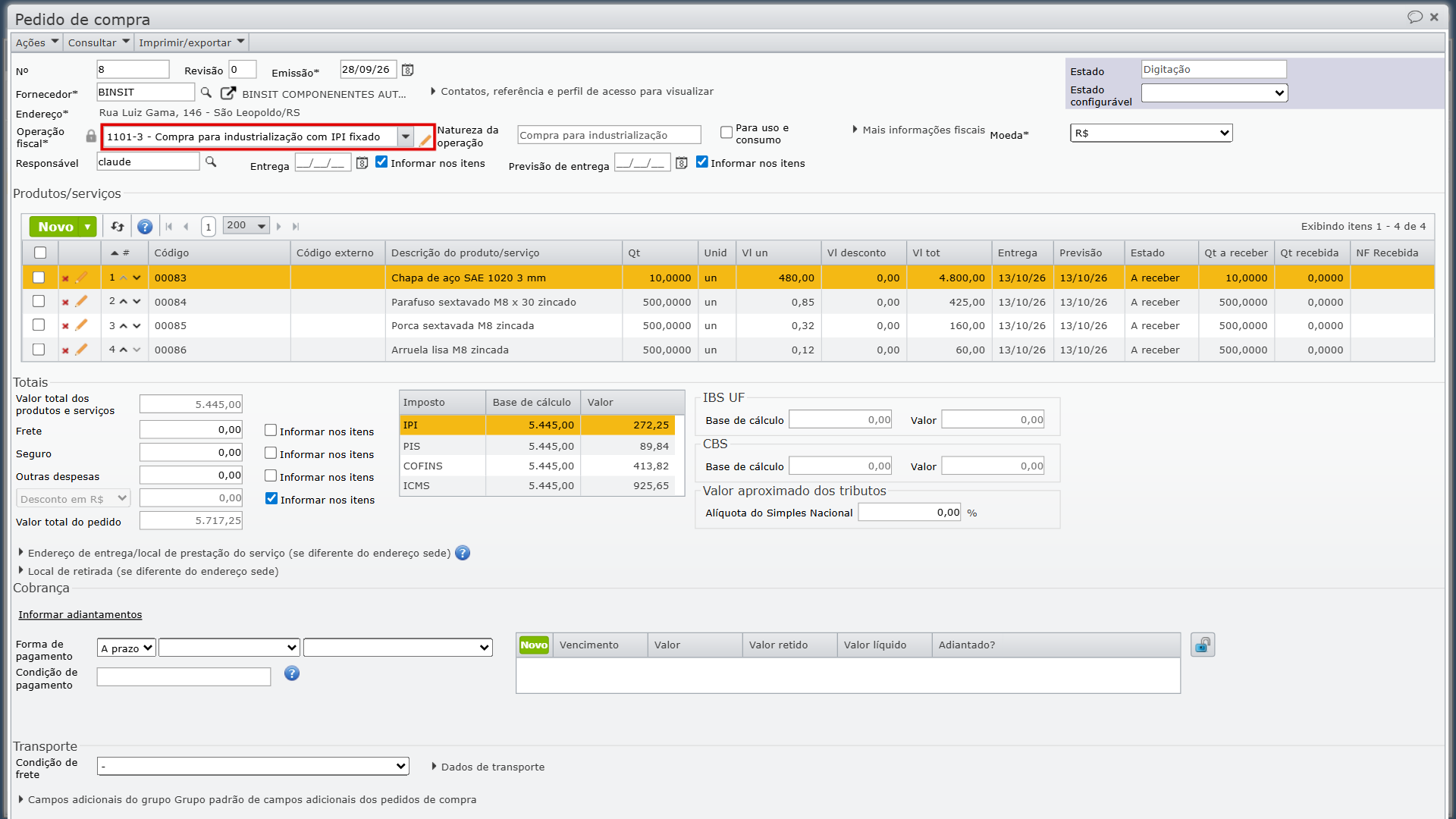Refresh the products grid
This screenshot has width=1456, height=819.
point(118,226)
